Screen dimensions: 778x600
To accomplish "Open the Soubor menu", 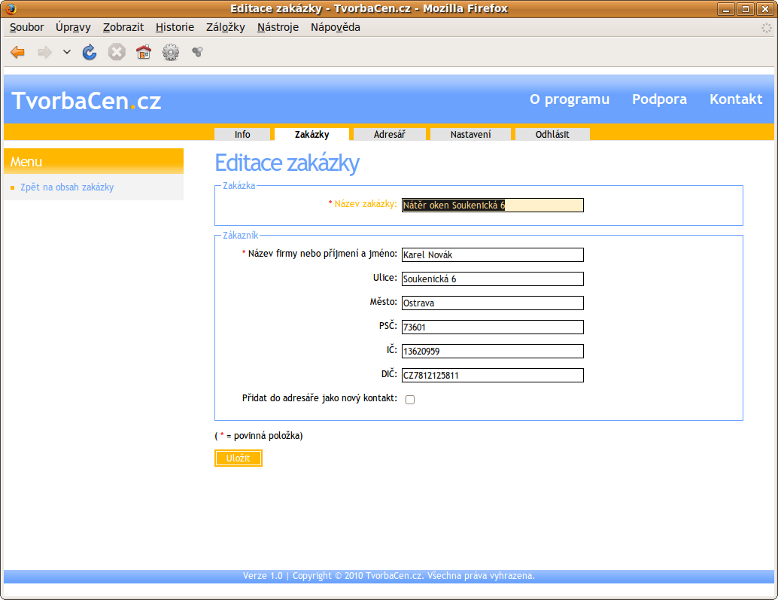I will pyautogui.click(x=27, y=27).
